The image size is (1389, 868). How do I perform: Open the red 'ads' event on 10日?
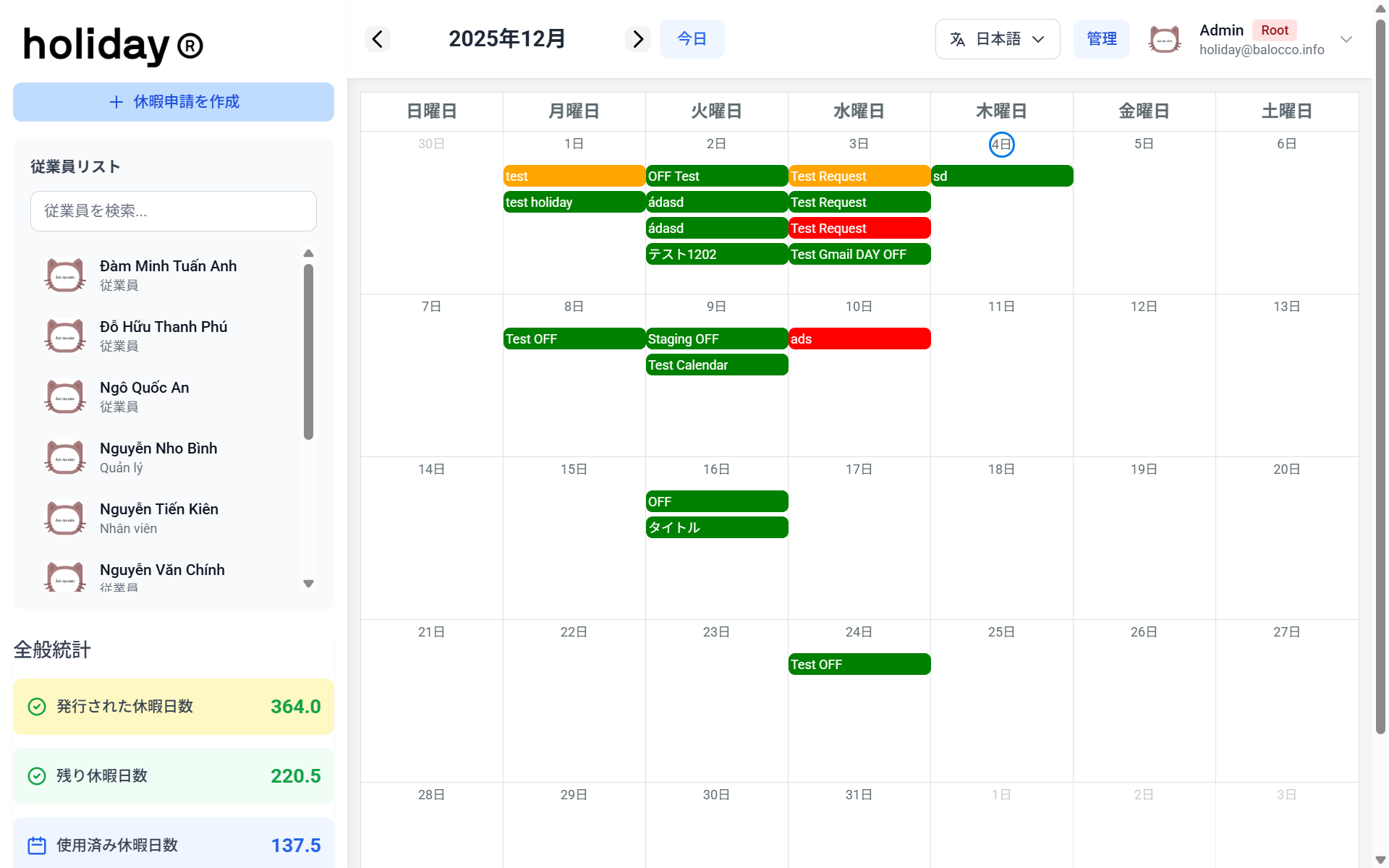point(859,339)
